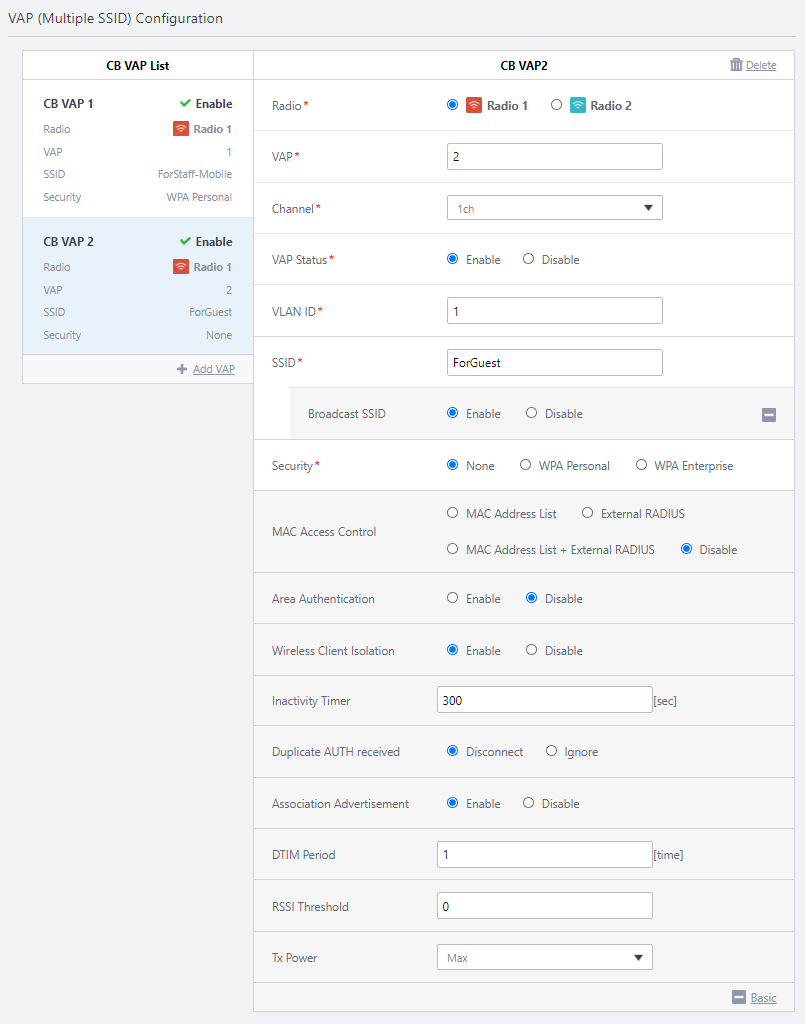Screen dimensions: 805x1024
Task: Click the Add VAP link
Action: tap(213, 369)
